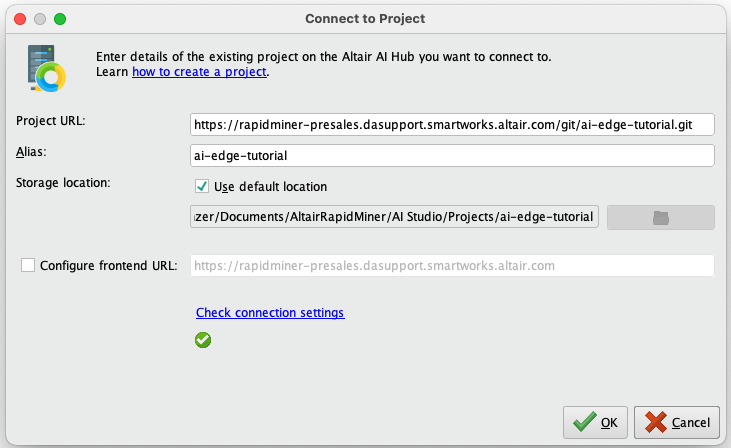Click the Project URL label
This screenshot has height=448, width=731.
pos(51,121)
